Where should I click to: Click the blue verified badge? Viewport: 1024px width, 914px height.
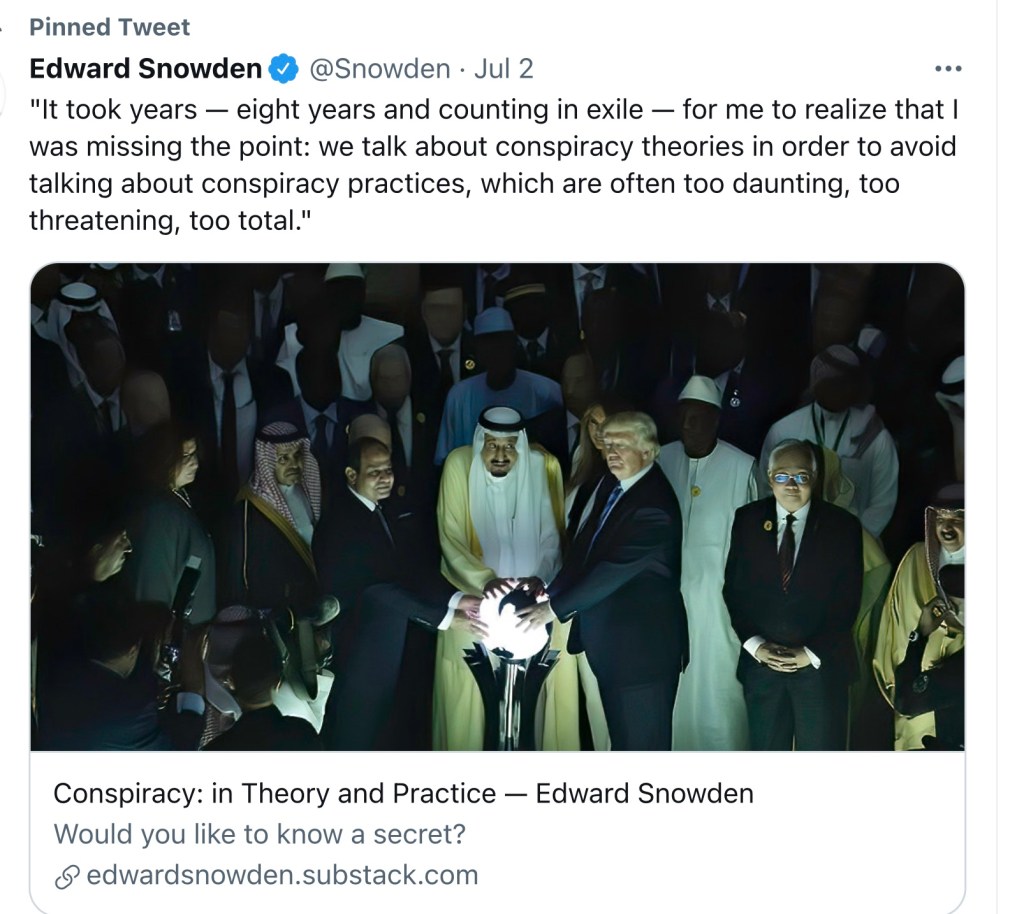click(x=283, y=69)
